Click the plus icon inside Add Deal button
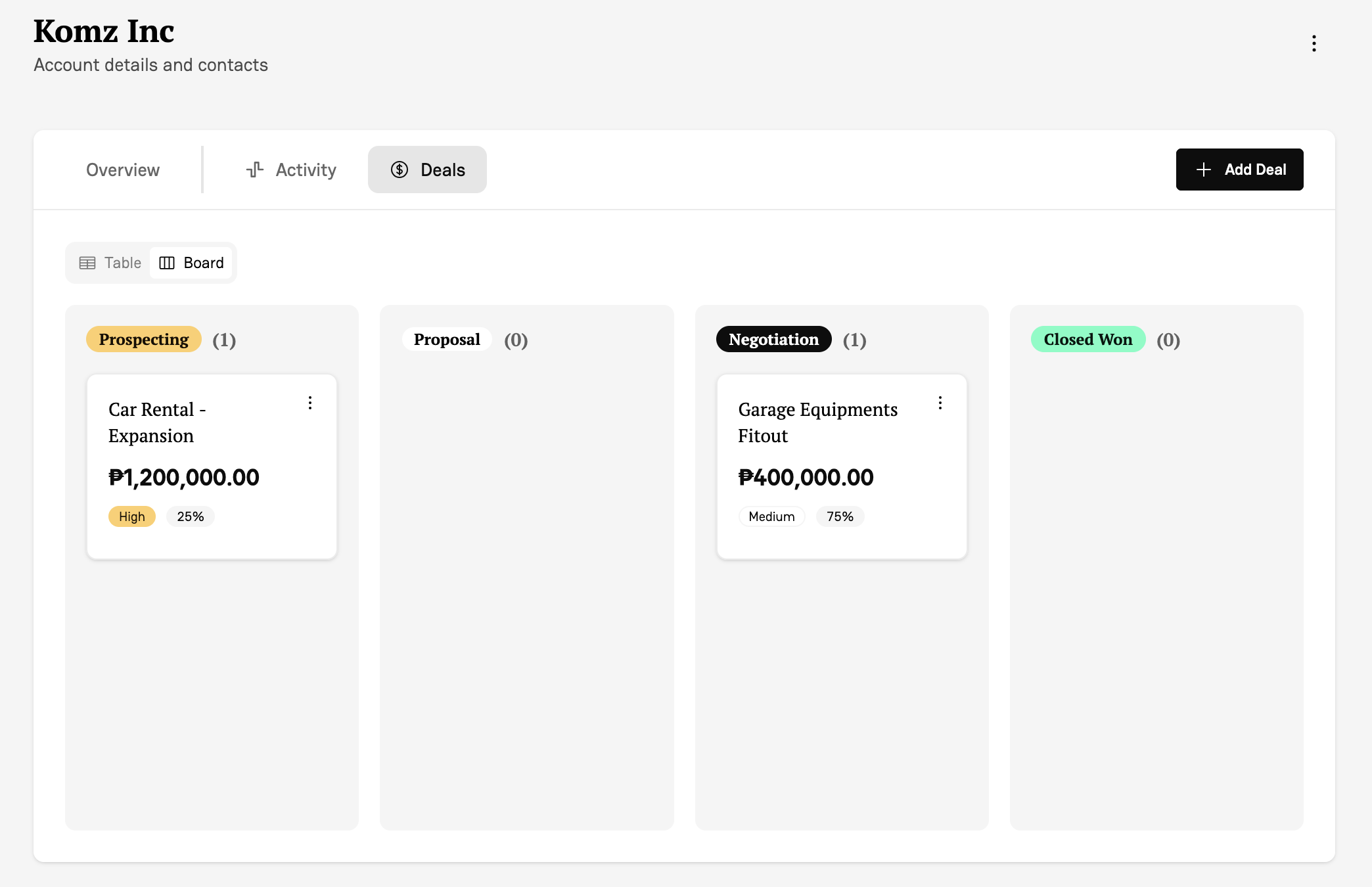1372x887 pixels. (x=1203, y=170)
